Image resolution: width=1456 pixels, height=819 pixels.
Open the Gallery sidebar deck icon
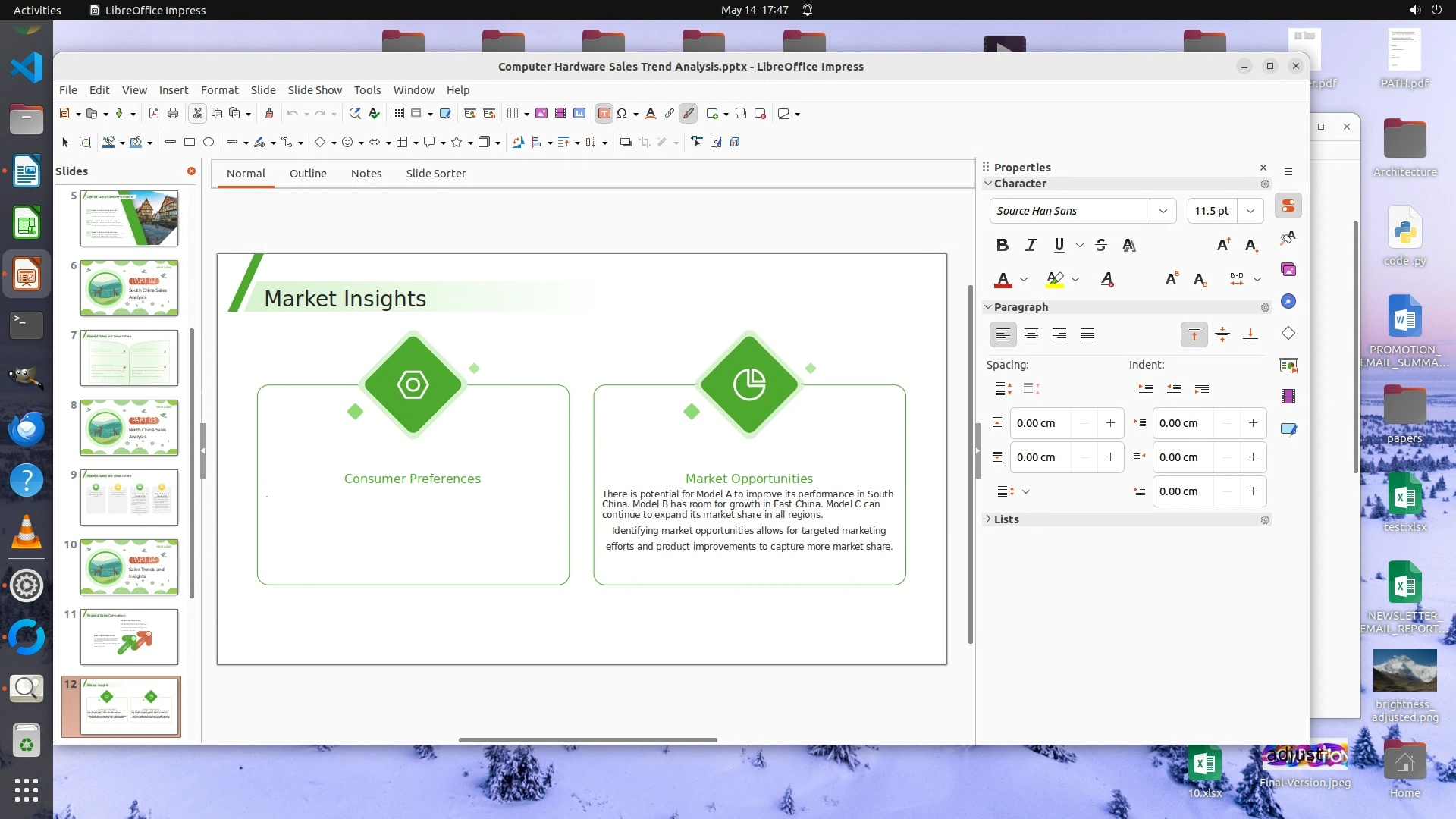click(x=1288, y=269)
